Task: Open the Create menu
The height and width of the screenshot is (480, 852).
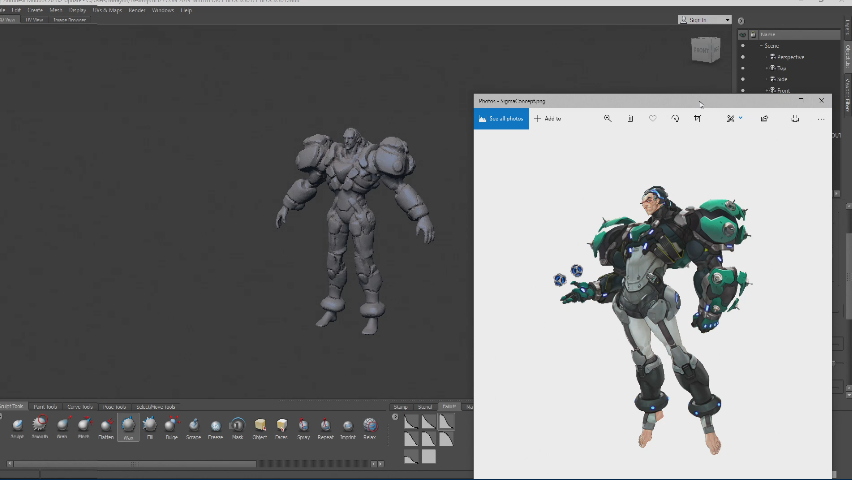Action: (x=35, y=10)
